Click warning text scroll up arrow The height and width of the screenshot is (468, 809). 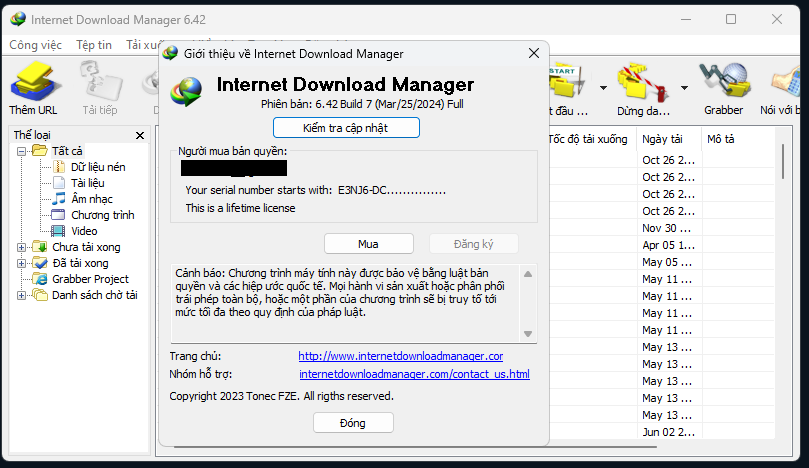[528, 274]
